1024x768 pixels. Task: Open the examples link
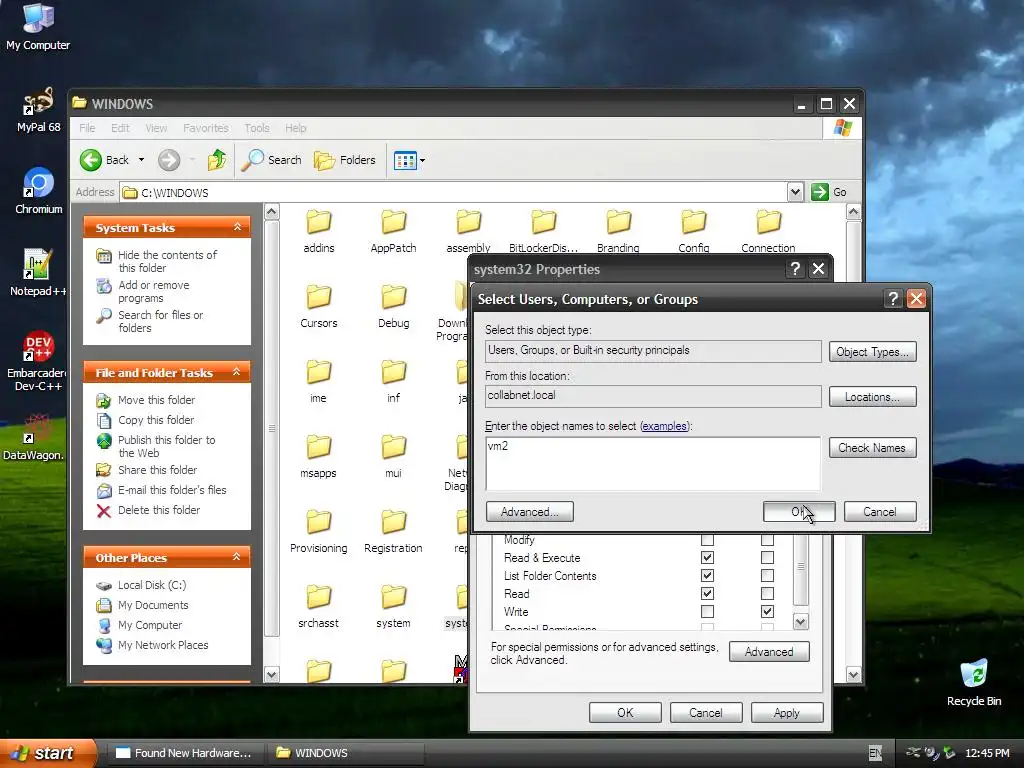coord(664,426)
